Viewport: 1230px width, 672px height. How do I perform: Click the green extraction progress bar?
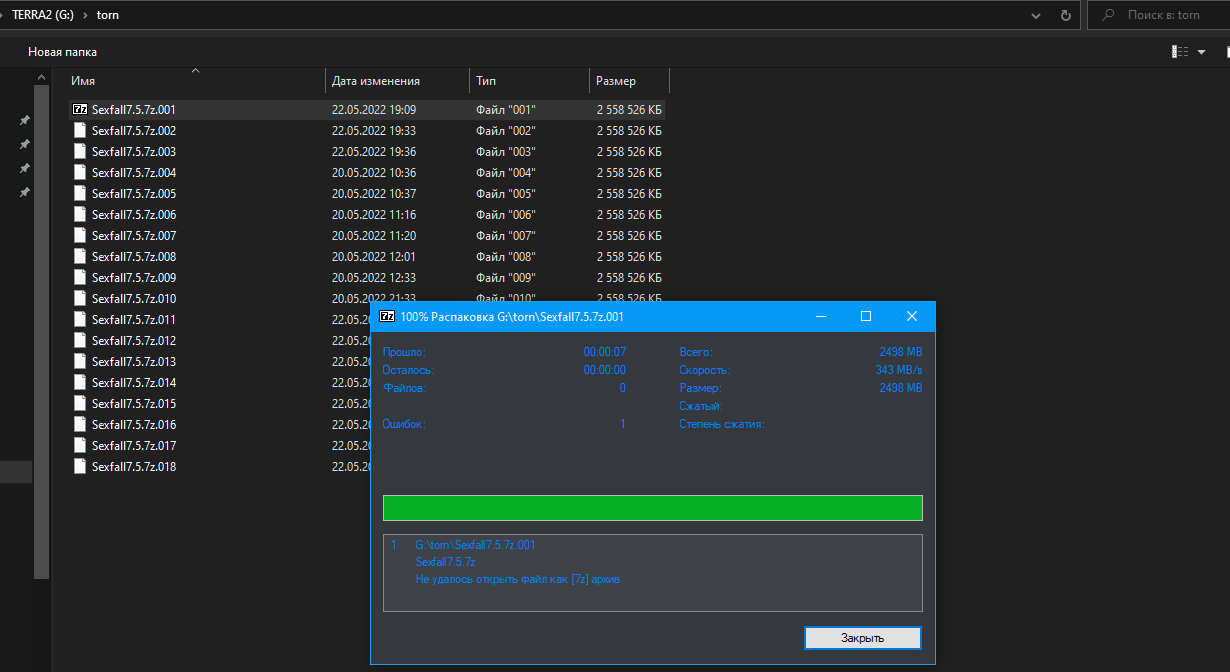(x=652, y=508)
